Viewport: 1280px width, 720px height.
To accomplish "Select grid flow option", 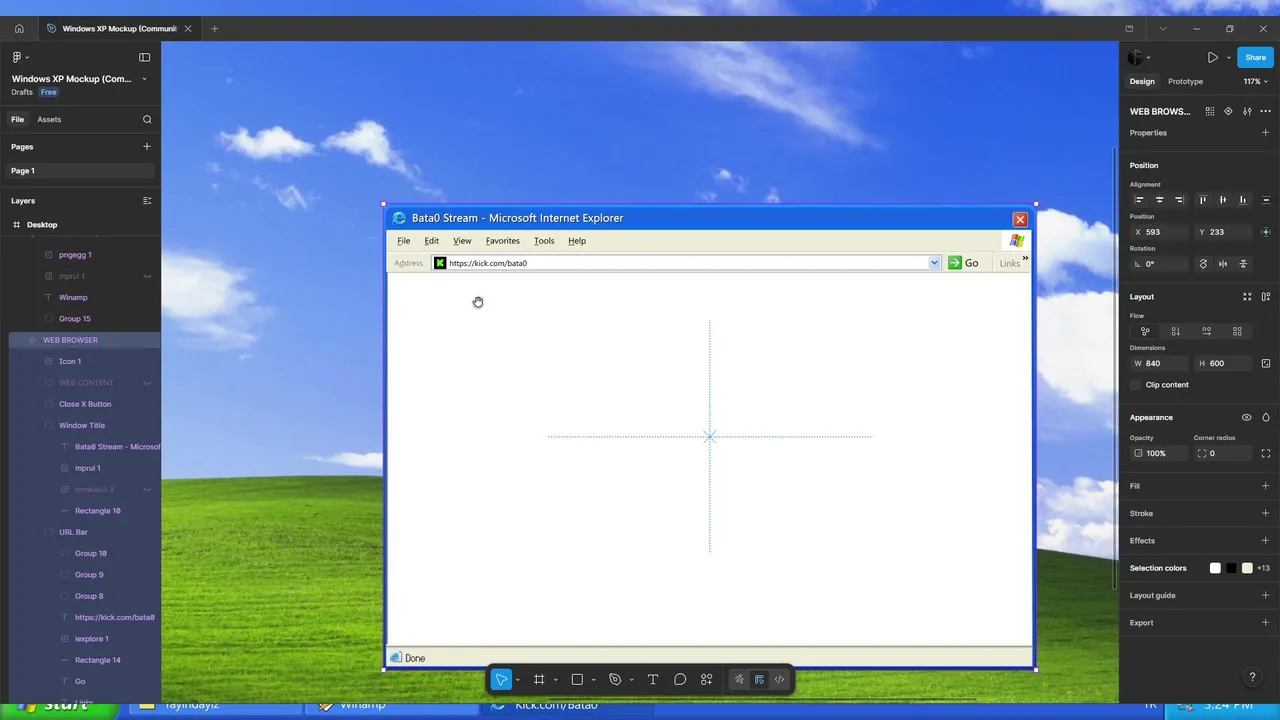I will (x=1237, y=331).
